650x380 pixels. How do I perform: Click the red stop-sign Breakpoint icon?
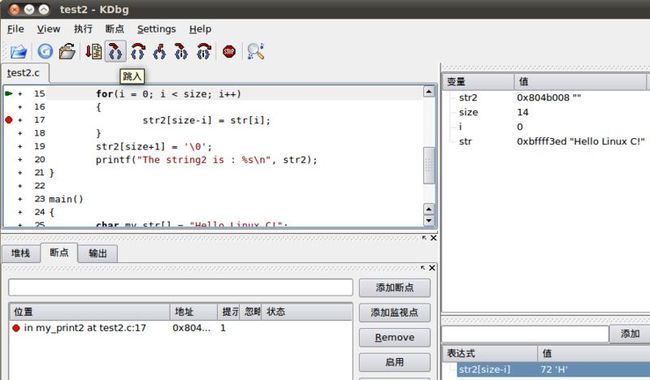(229, 51)
